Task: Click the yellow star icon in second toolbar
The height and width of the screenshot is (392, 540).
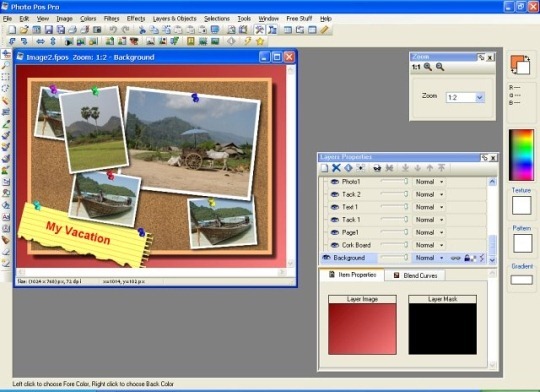Action: [260, 41]
